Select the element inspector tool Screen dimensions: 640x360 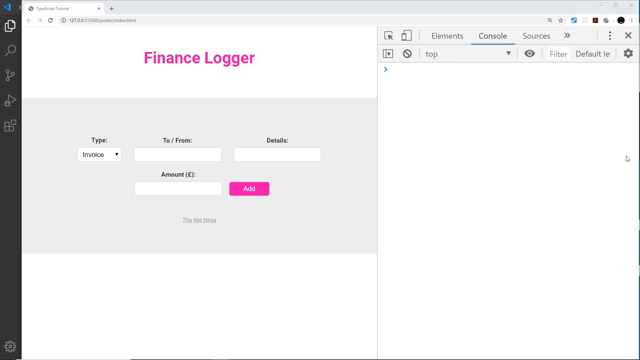389,36
